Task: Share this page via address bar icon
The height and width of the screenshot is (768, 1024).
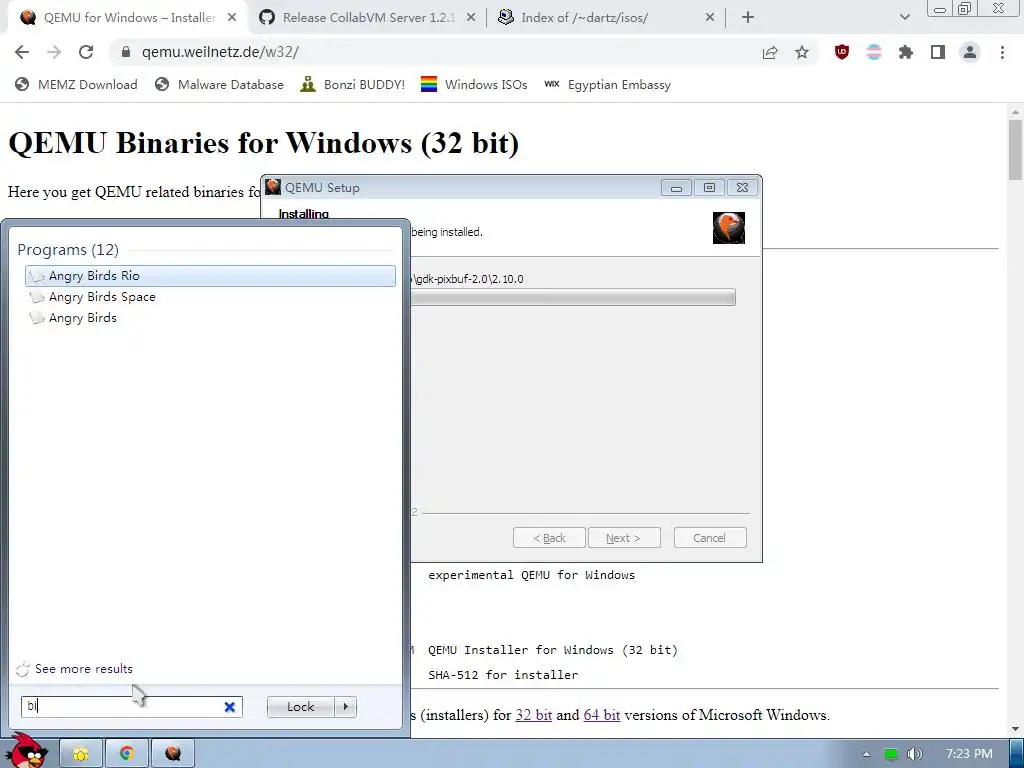Action: point(770,52)
